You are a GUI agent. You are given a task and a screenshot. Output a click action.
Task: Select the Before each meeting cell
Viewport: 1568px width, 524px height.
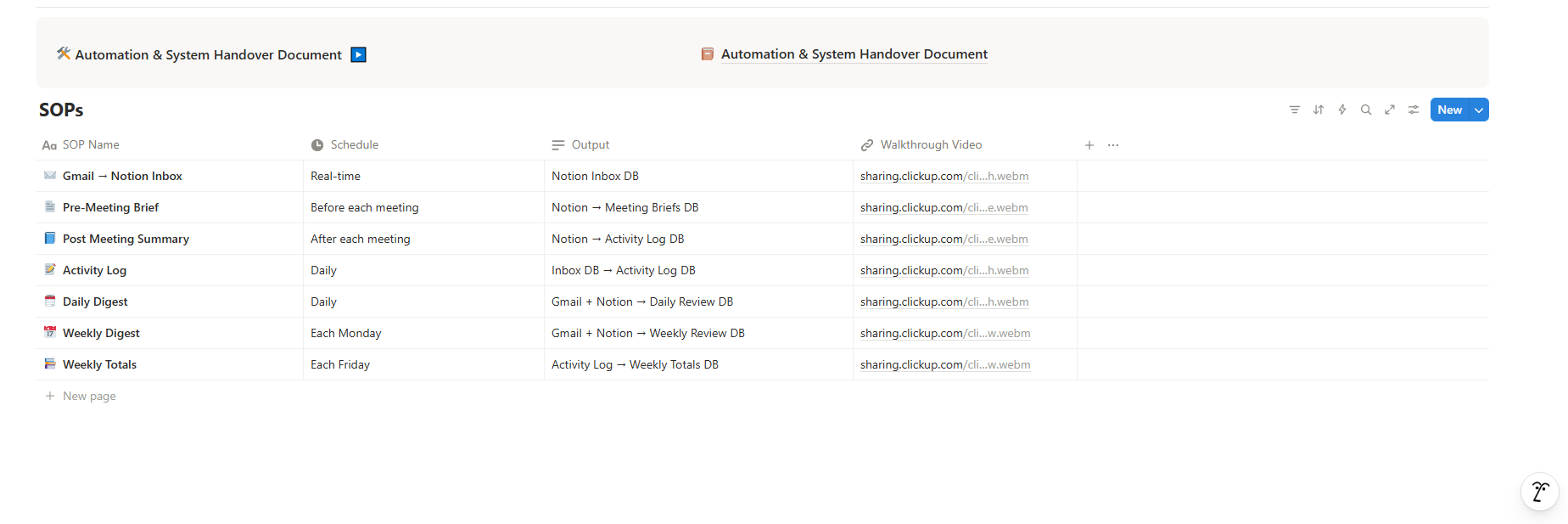point(423,207)
